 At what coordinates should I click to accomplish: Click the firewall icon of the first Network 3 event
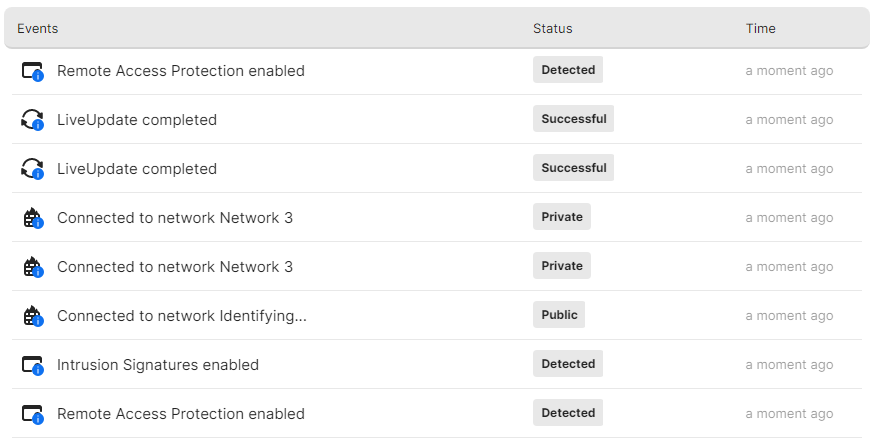[33, 218]
